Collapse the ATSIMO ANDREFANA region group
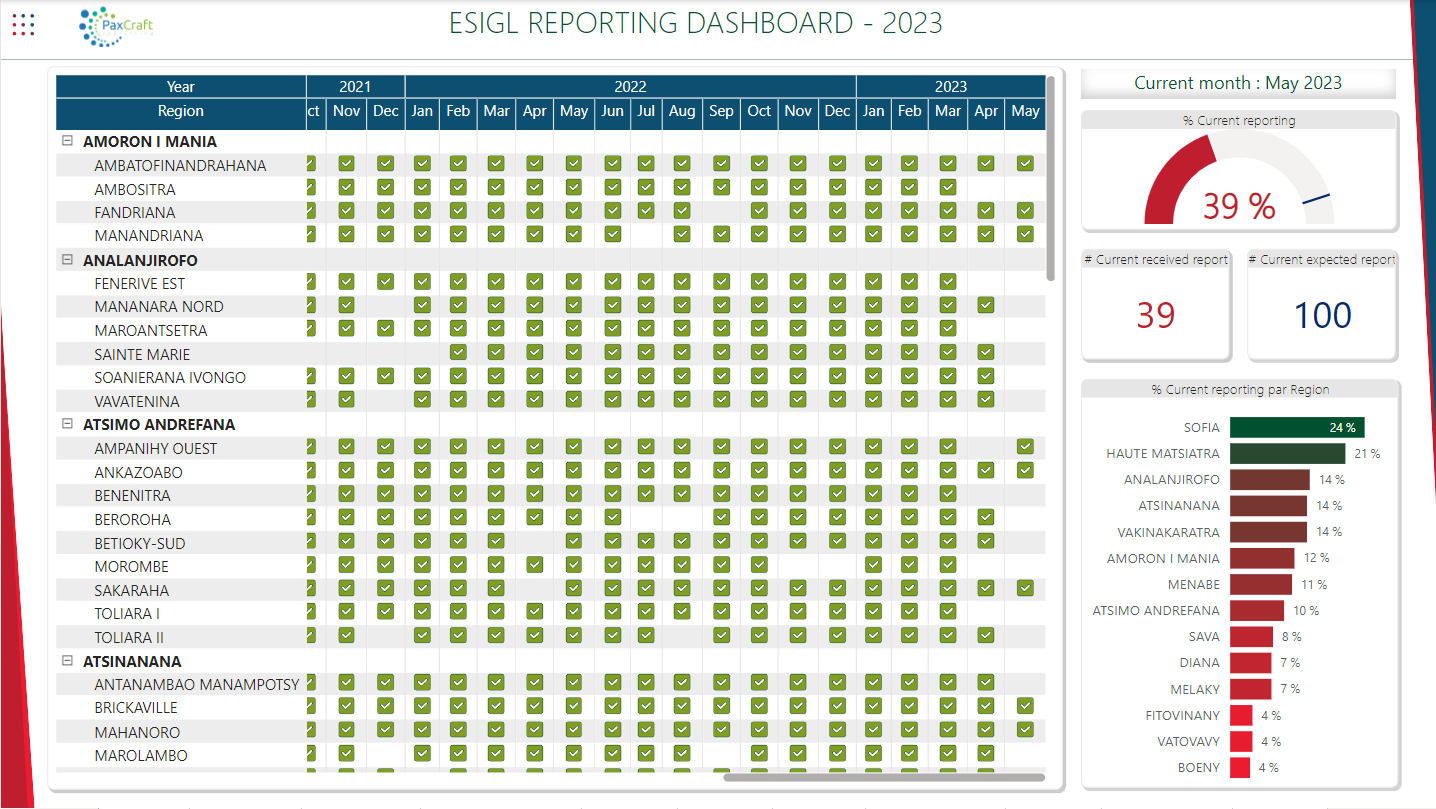 tap(67, 424)
